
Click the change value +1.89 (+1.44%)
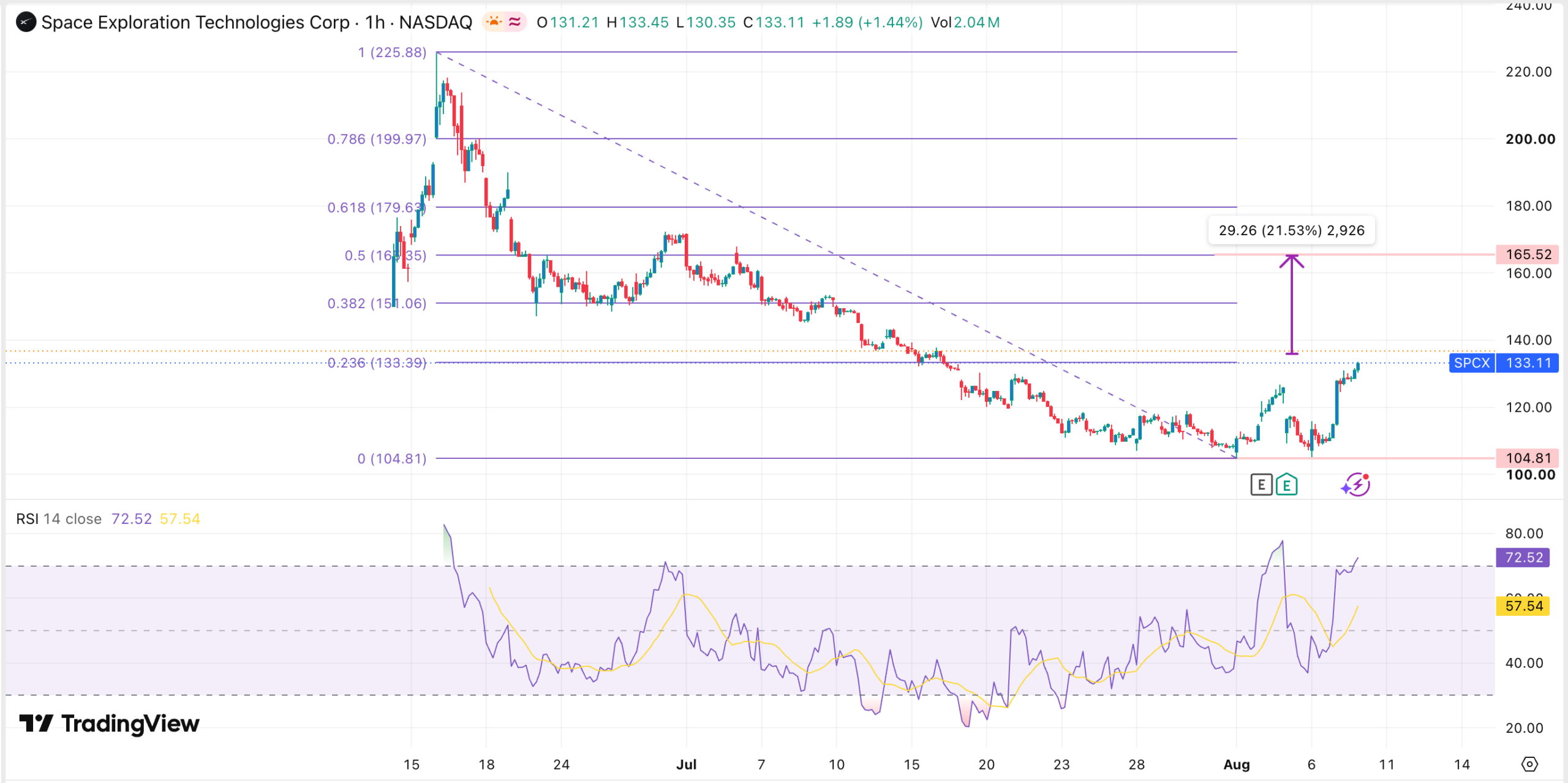pos(867,23)
